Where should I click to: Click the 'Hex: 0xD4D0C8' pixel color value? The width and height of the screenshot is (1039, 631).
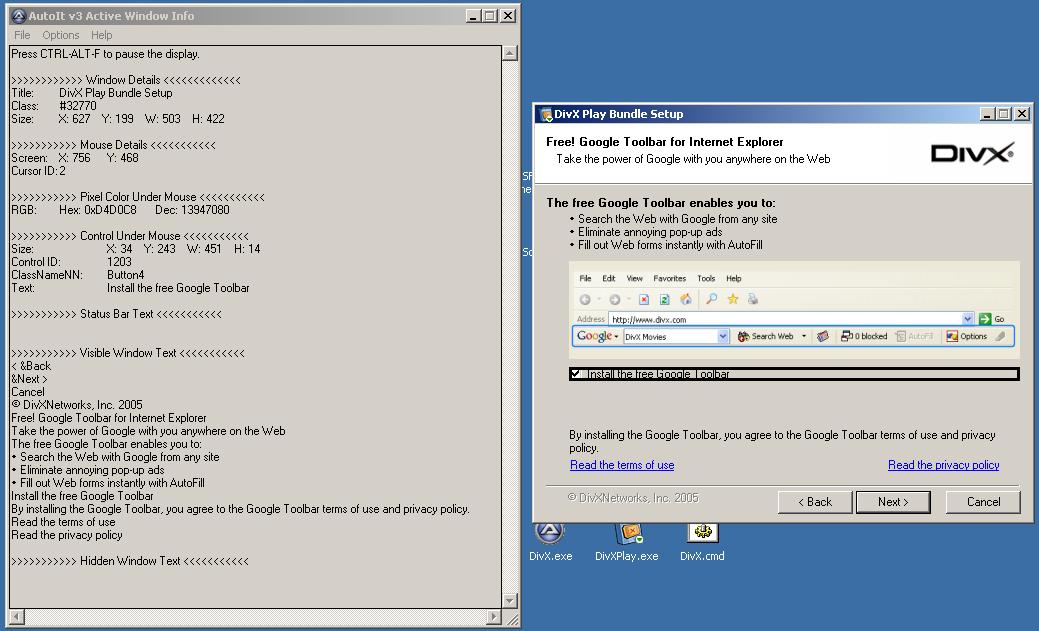[x=98, y=210]
